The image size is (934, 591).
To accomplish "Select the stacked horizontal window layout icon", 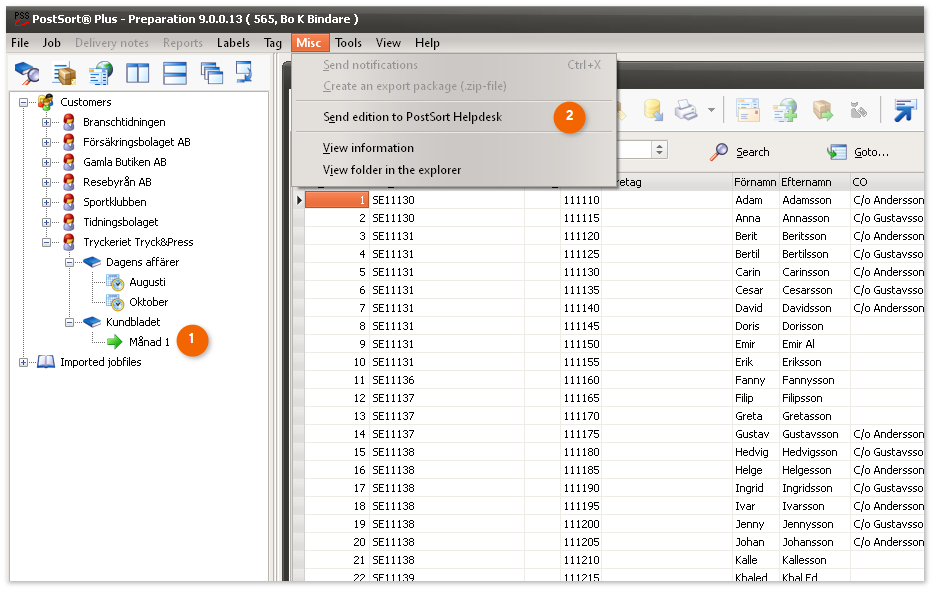I will click(175, 74).
